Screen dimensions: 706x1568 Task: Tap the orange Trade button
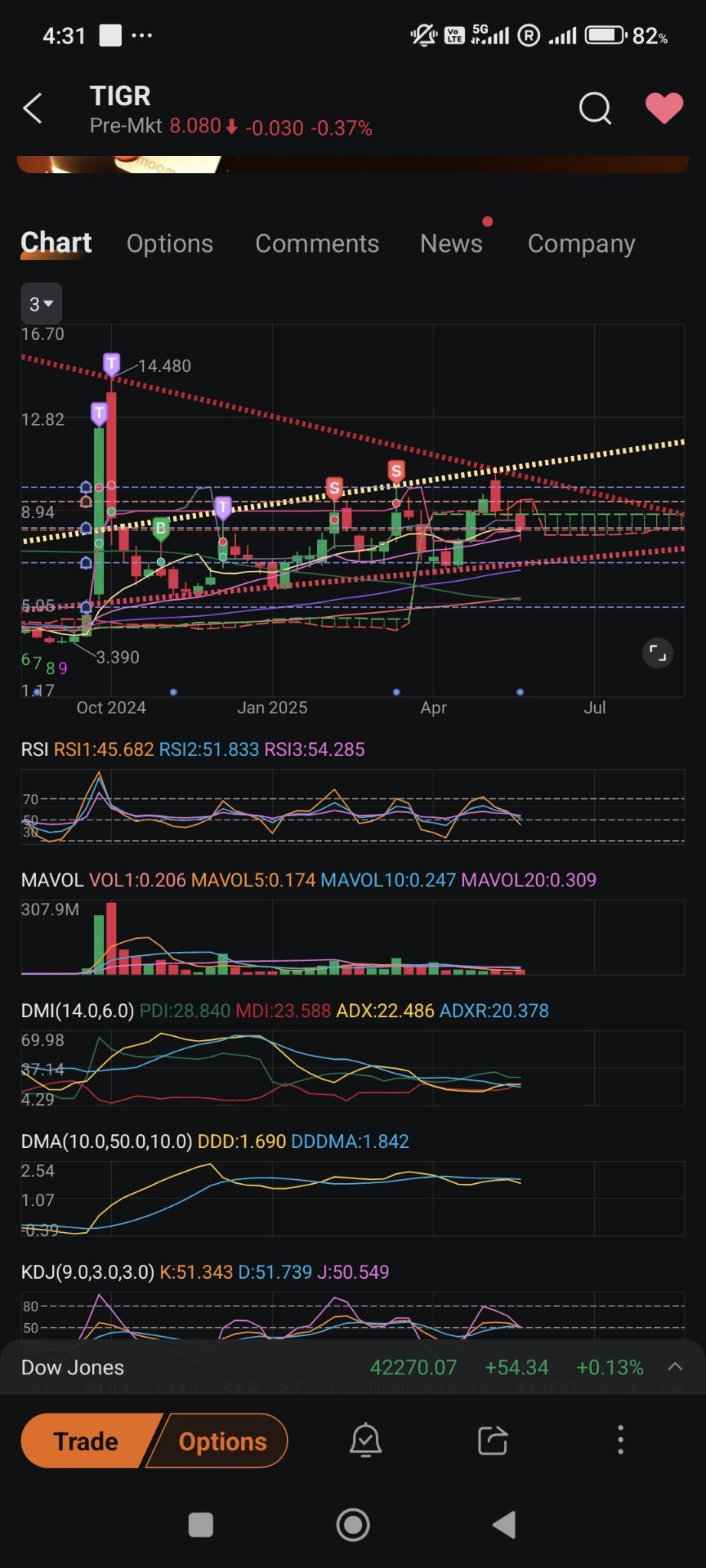point(87,1441)
